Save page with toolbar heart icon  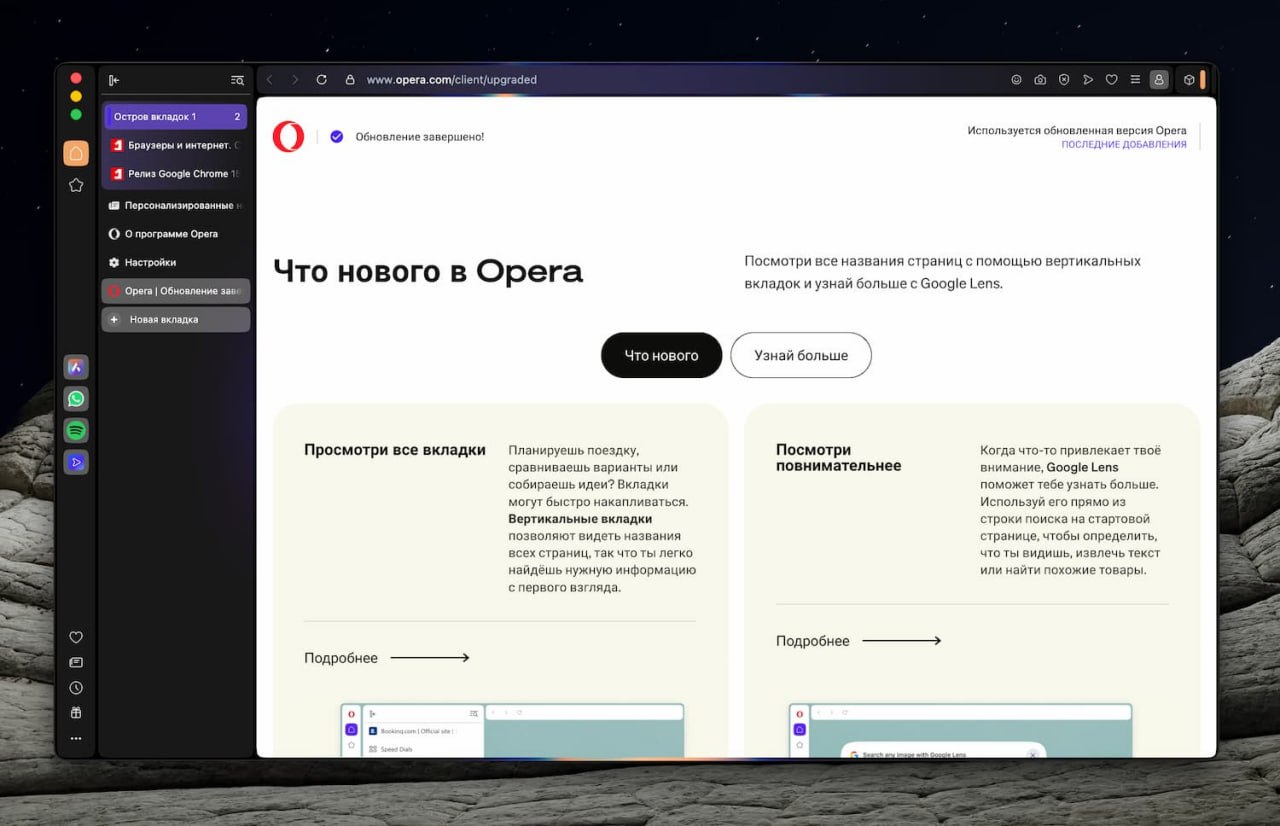(x=1111, y=80)
